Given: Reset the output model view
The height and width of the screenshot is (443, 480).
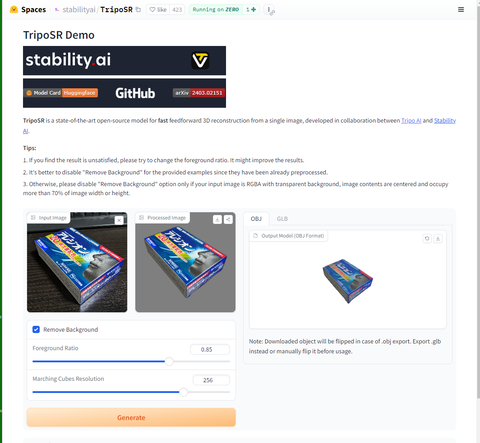Looking at the screenshot, I should click(427, 238).
